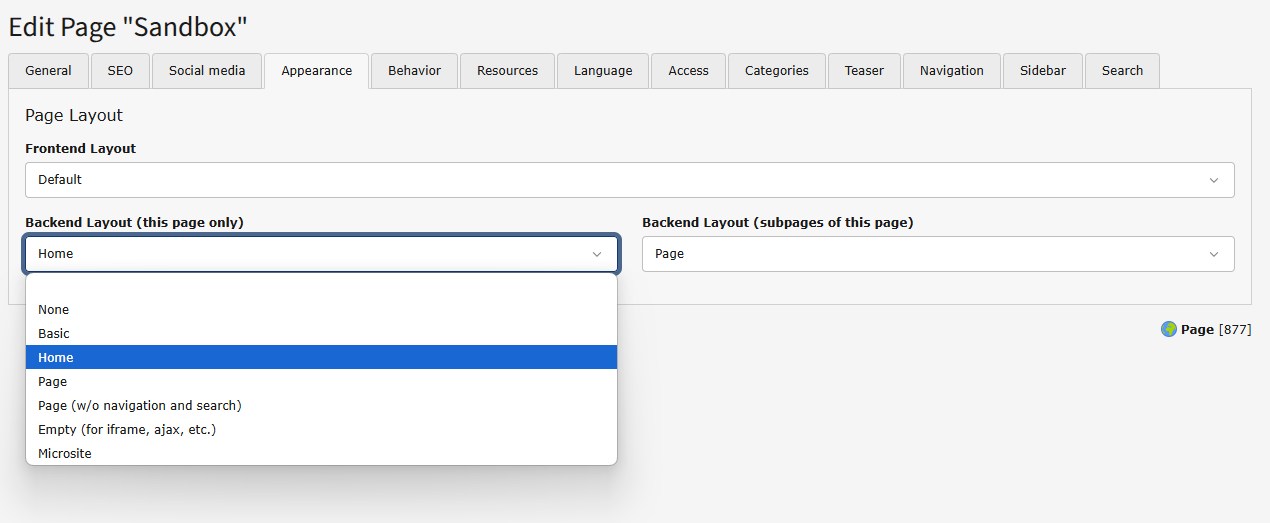1270x523 pixels.
Task: Open the Backend Layout subpages dropdown
Action: click(x=937, y=254)
